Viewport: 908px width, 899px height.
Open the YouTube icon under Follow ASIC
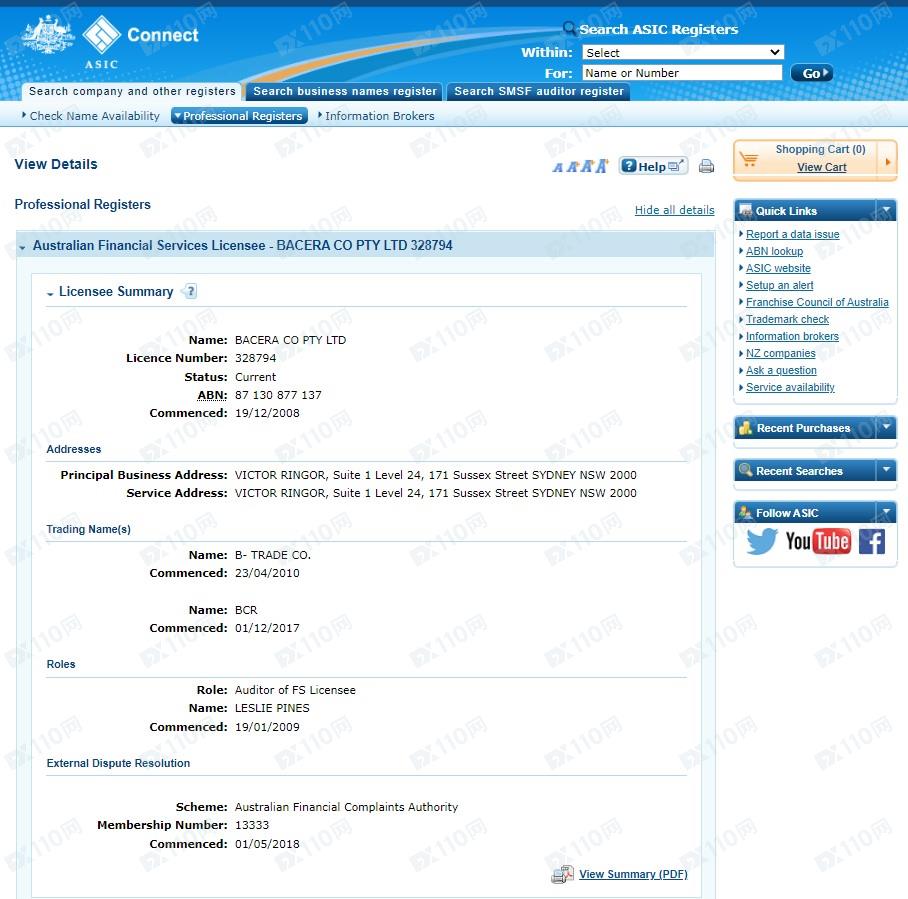coord(817,542)
